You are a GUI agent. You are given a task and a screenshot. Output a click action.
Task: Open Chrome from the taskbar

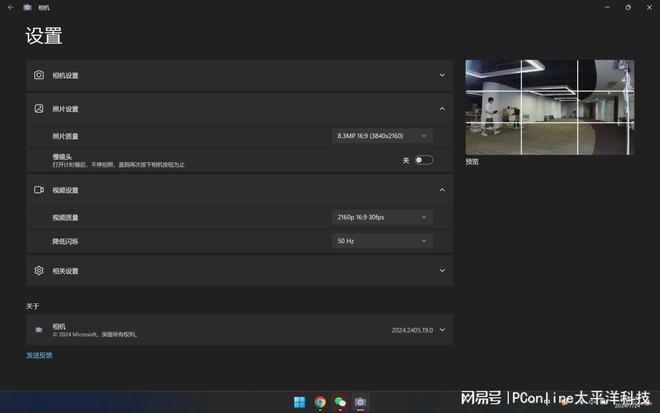pyautogui.click(x=320, y=402)
